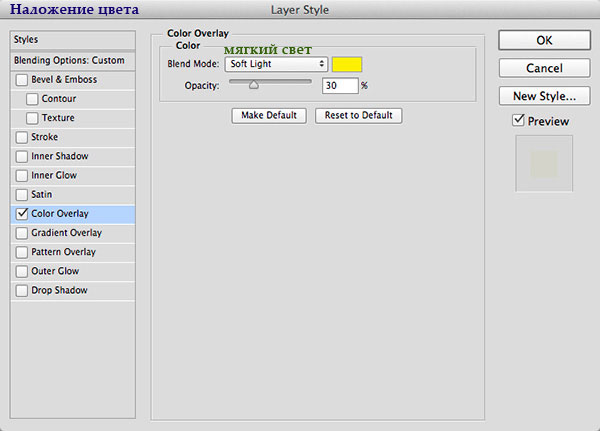Select the Texture row label
The height and width of the screenshot is (431, 600).
[58, 118]
